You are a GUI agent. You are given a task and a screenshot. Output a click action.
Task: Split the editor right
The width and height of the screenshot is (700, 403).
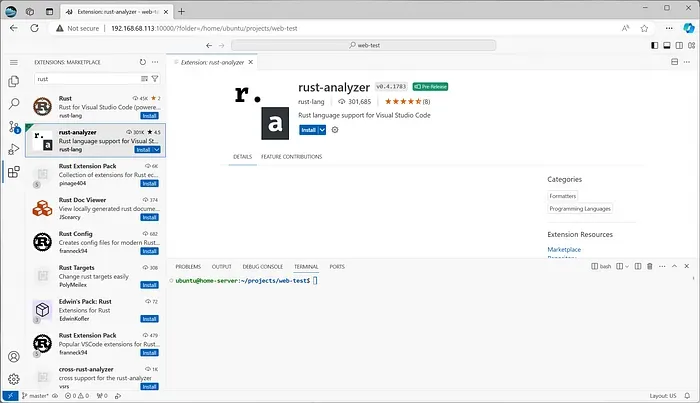point(675,62)
